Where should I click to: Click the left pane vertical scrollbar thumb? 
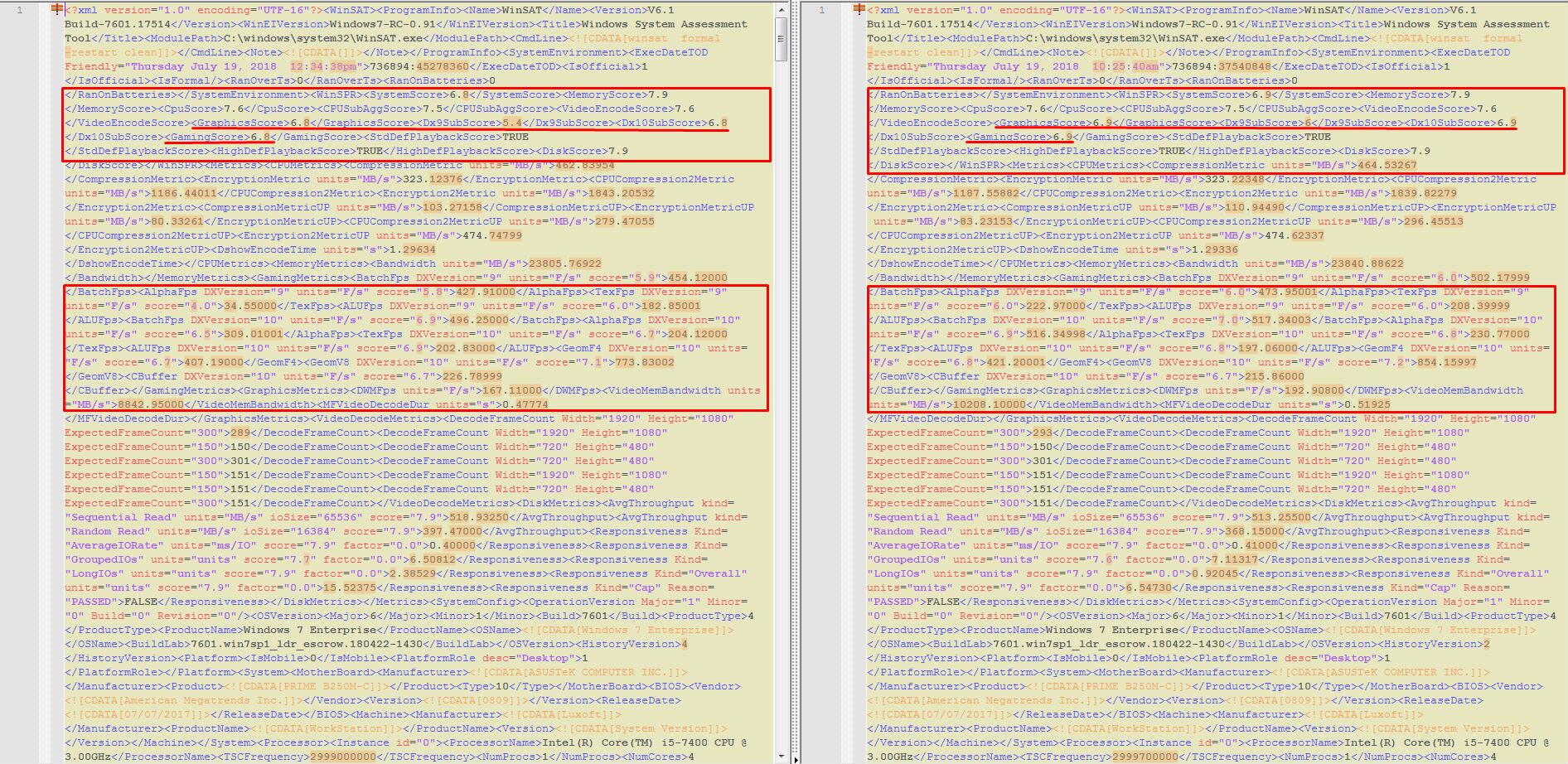pos(781,38)
